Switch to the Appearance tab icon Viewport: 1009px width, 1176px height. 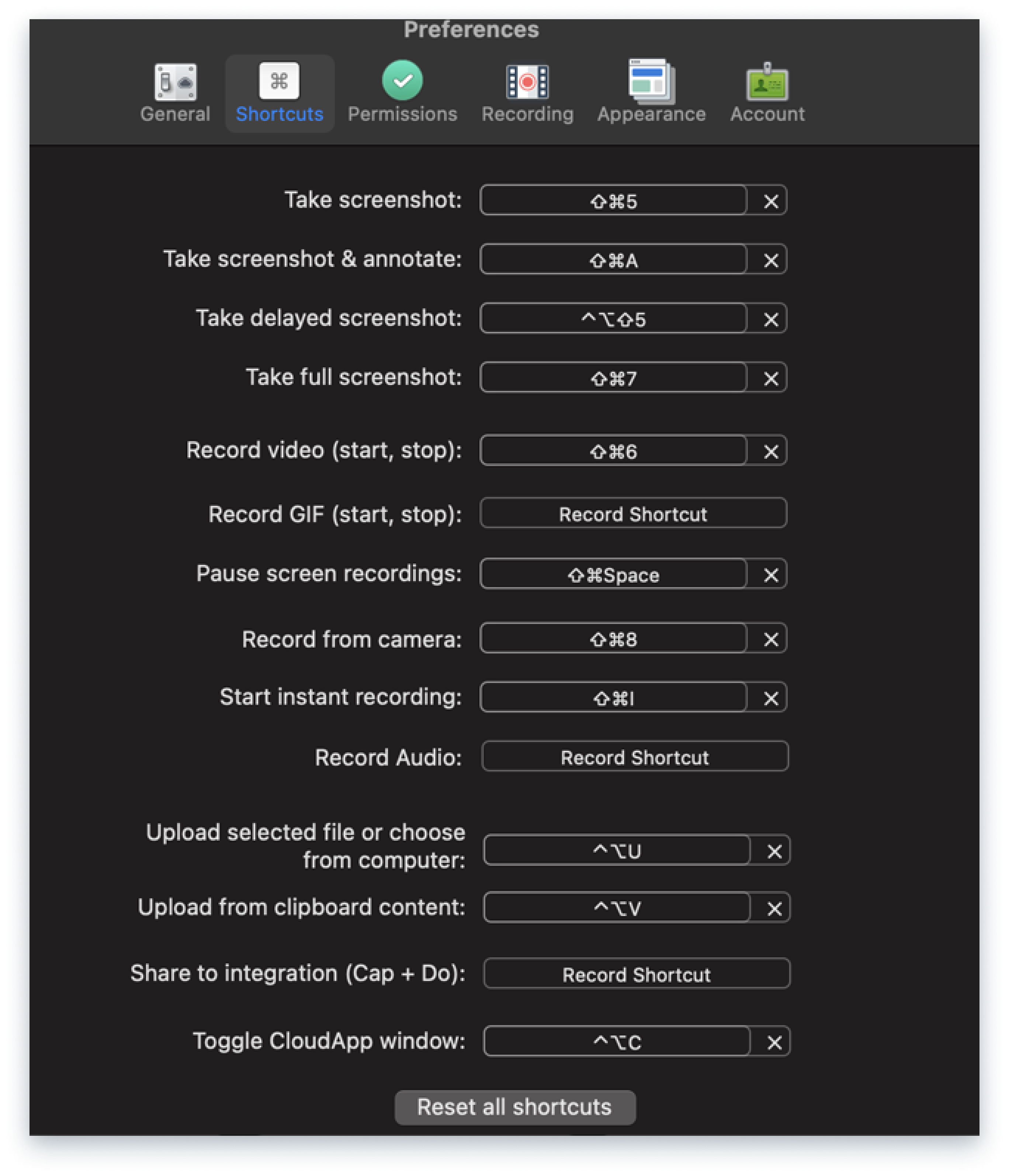[x=652, y=82]
